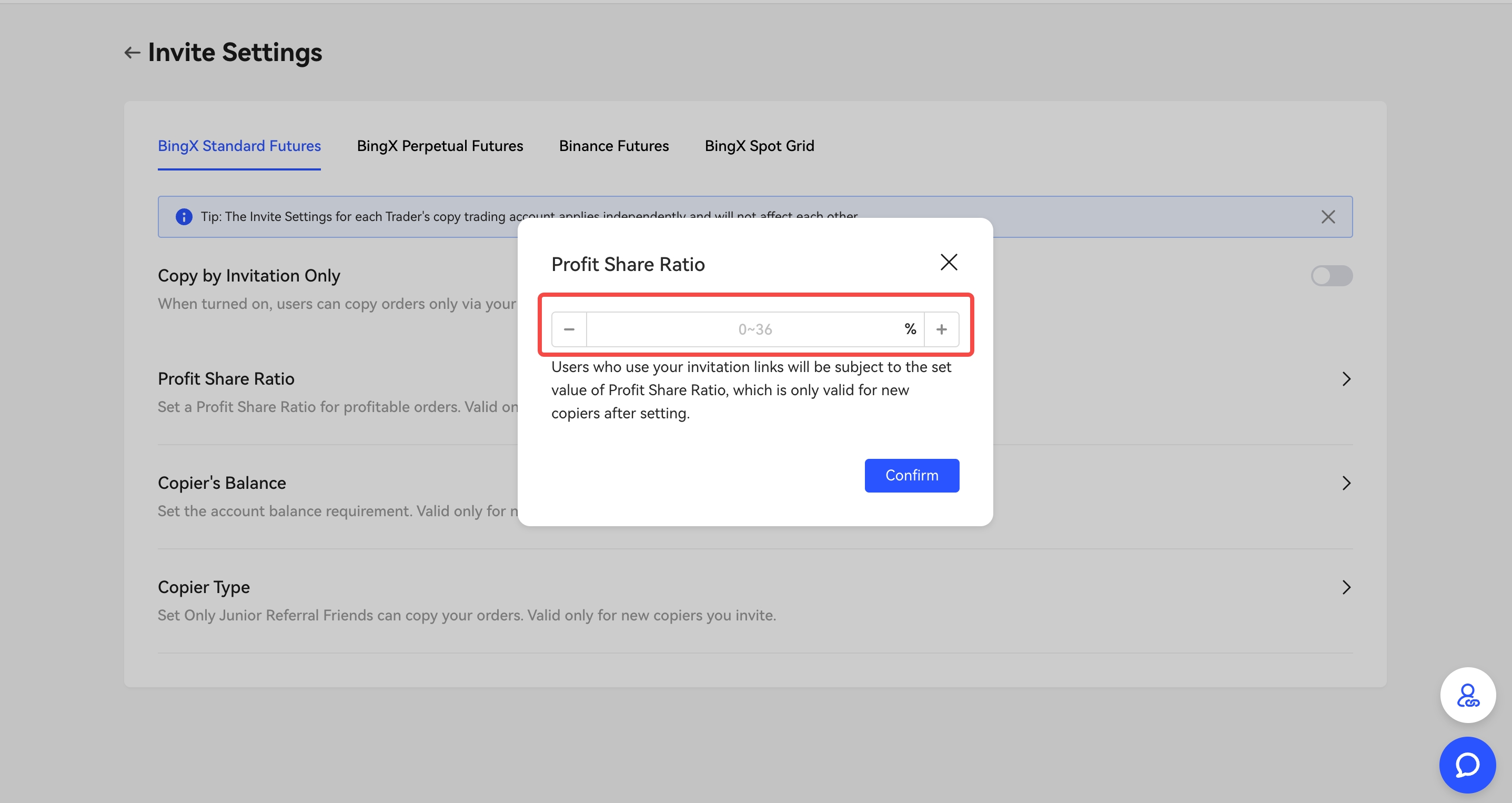Click the plus icon to increase ratio
Viewport: 1512px width, 803px height.
(x=942, y=329)
